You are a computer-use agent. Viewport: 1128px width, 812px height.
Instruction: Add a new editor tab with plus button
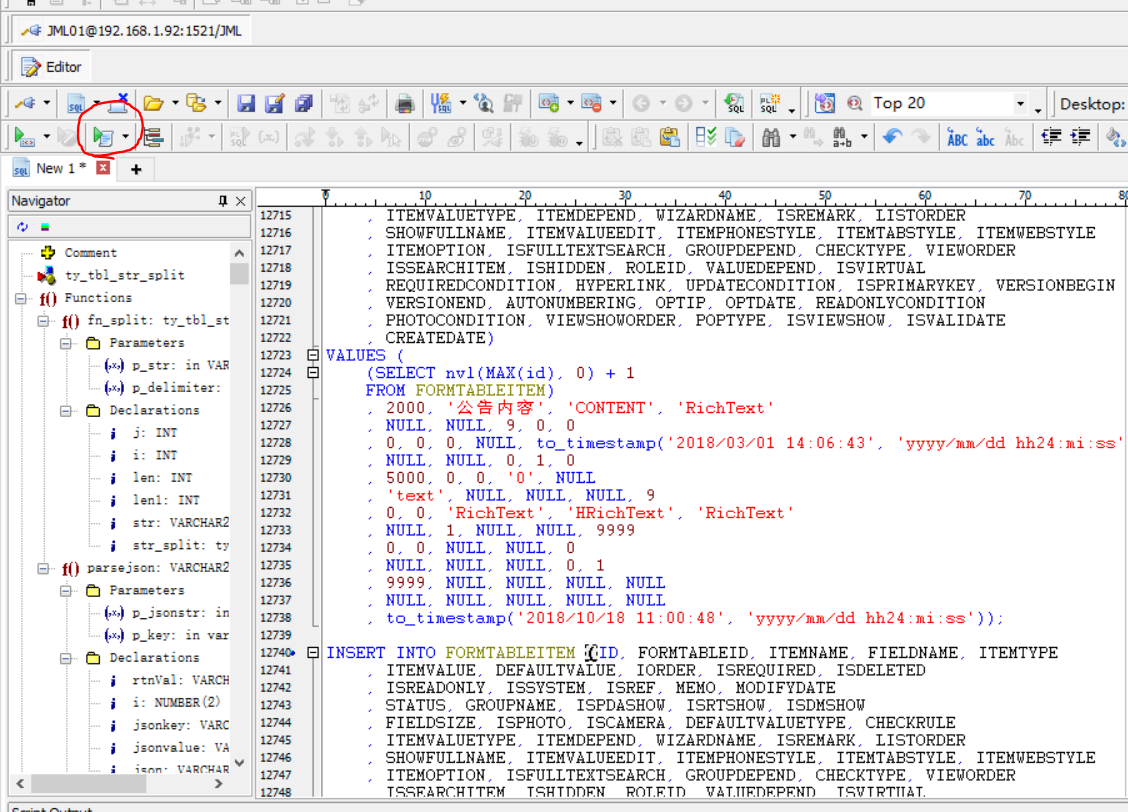pos(136,169)
